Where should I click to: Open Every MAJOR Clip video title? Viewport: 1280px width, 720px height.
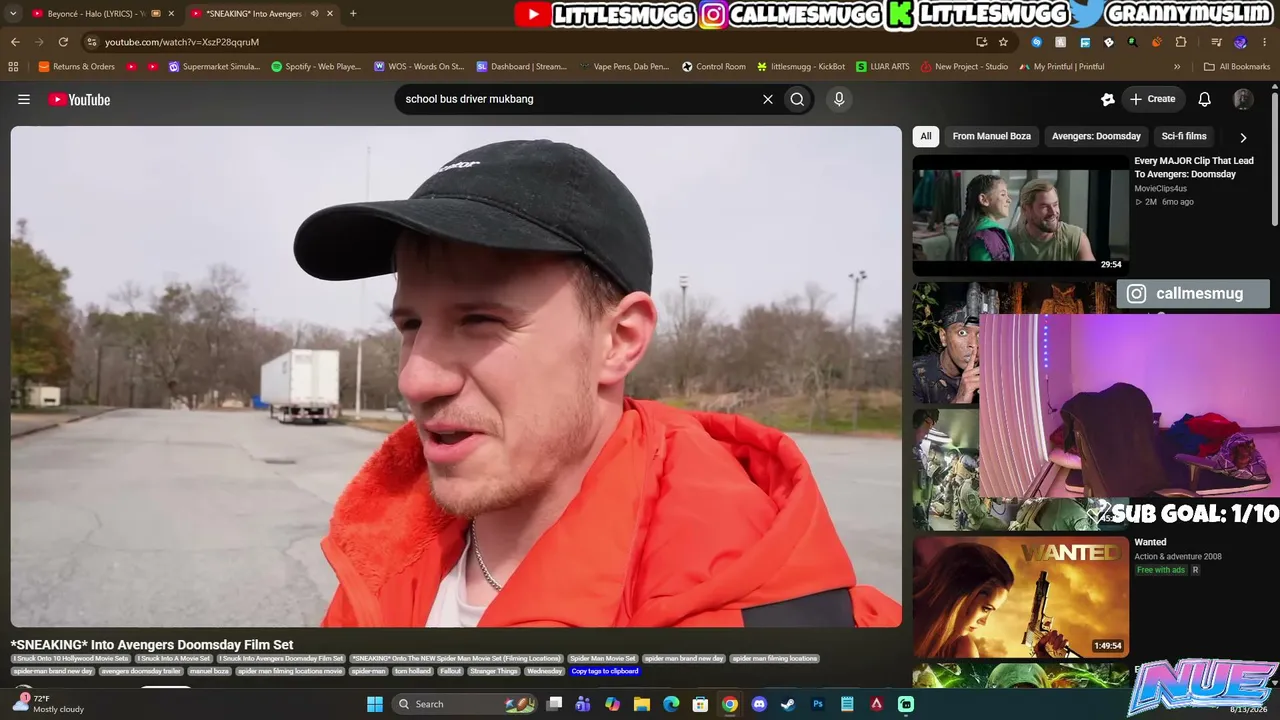pyautogui.click(x=1194, y=167)
